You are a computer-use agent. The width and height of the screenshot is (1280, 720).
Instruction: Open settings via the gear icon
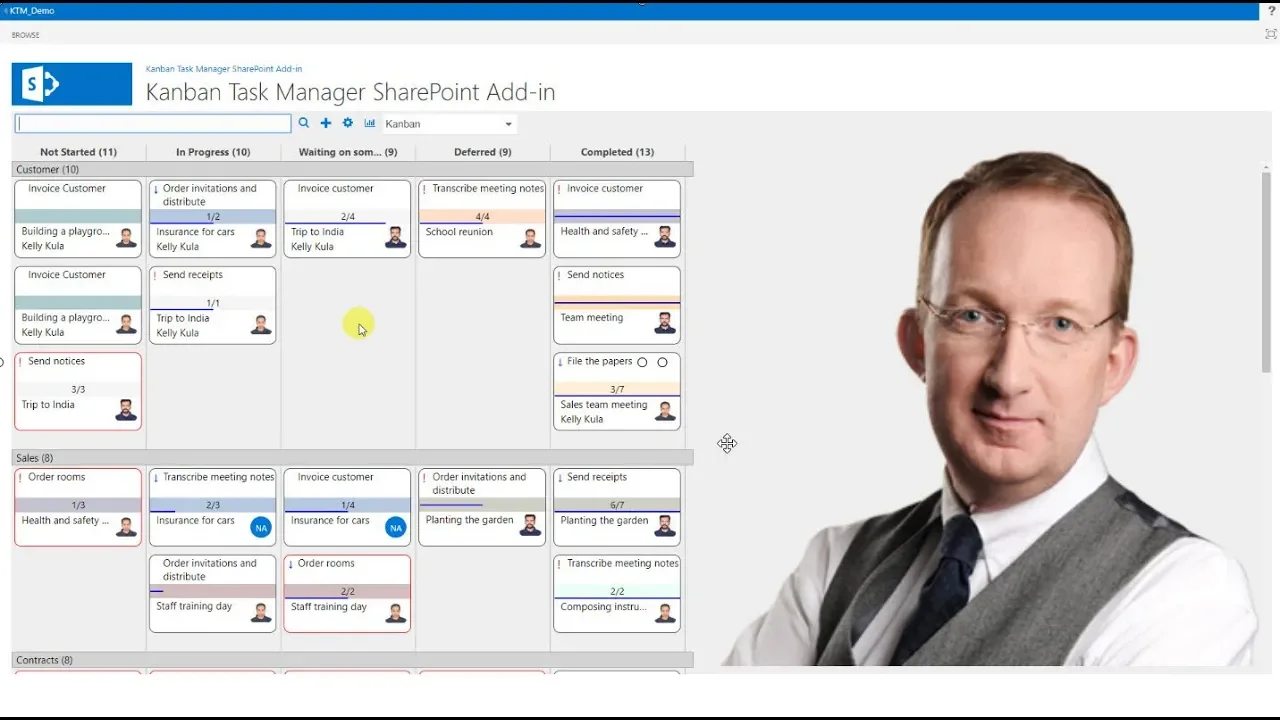click(x=348, y=123)
